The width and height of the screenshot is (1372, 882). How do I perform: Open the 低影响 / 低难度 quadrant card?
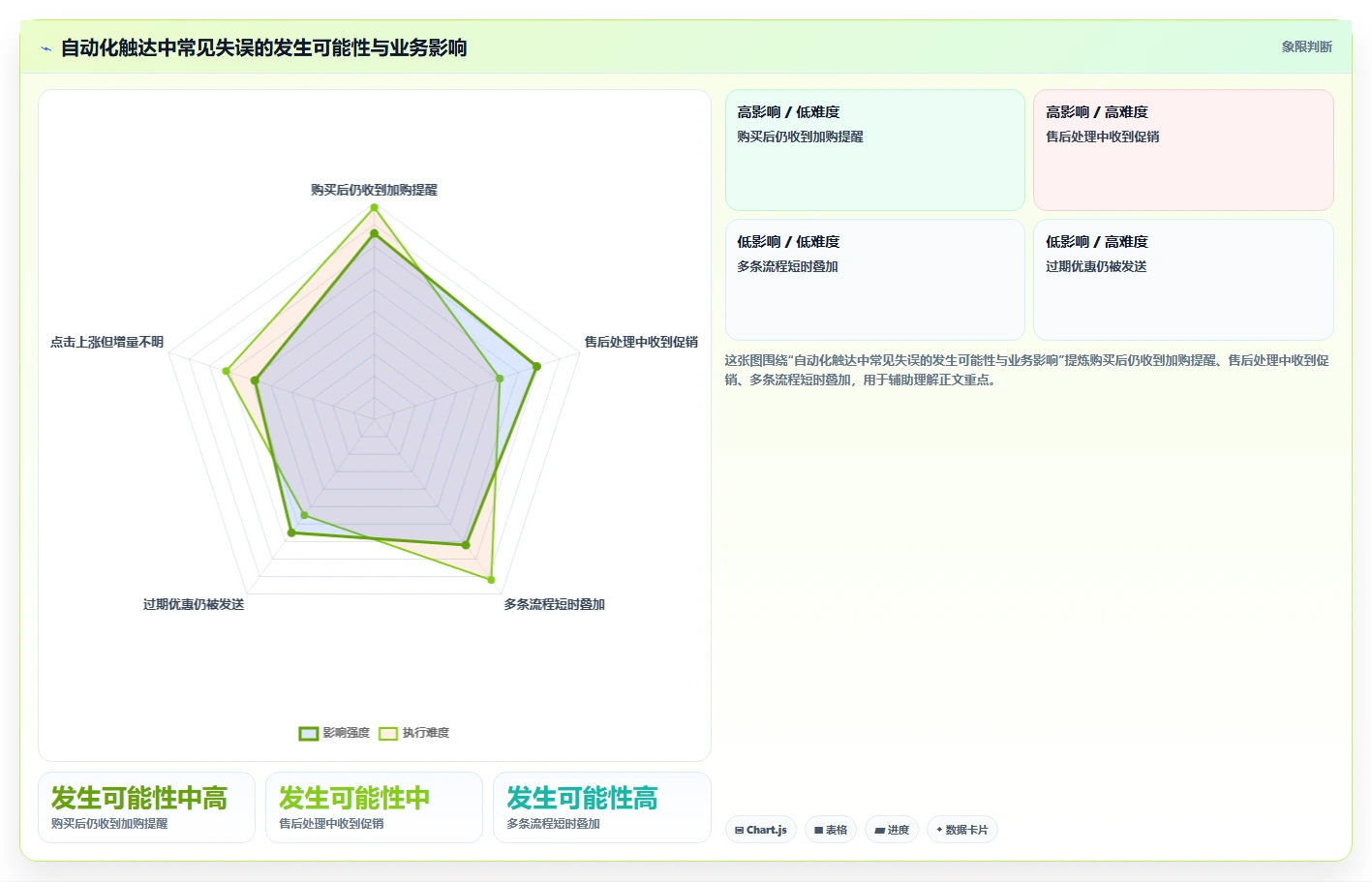(x=875, y=280)
